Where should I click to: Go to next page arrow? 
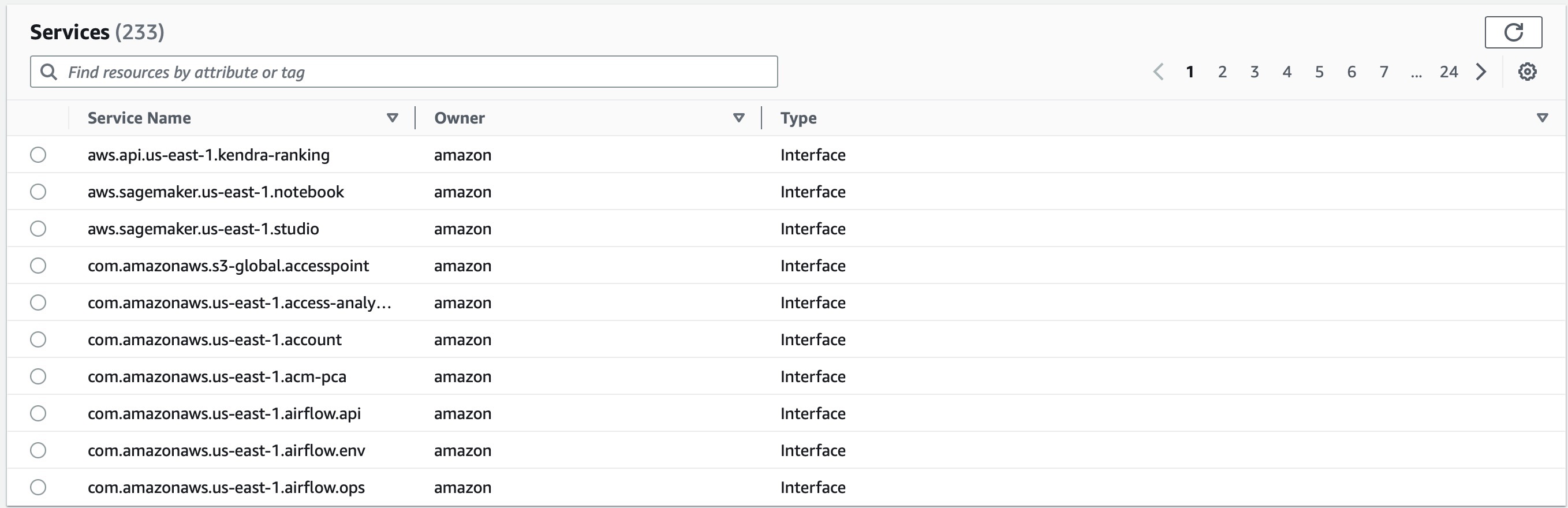[1481, 72]
